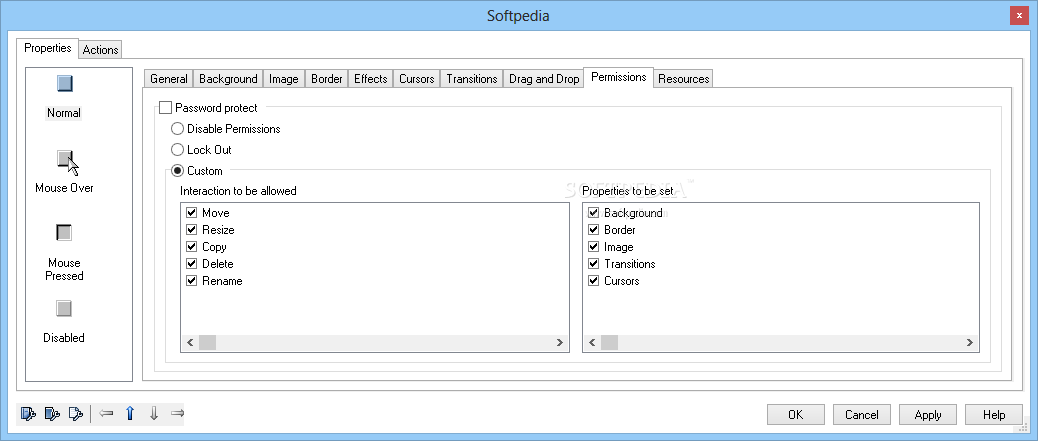Uncheck Background in Properties to be set
The image size is (1038, 441).
click(594, 213)
